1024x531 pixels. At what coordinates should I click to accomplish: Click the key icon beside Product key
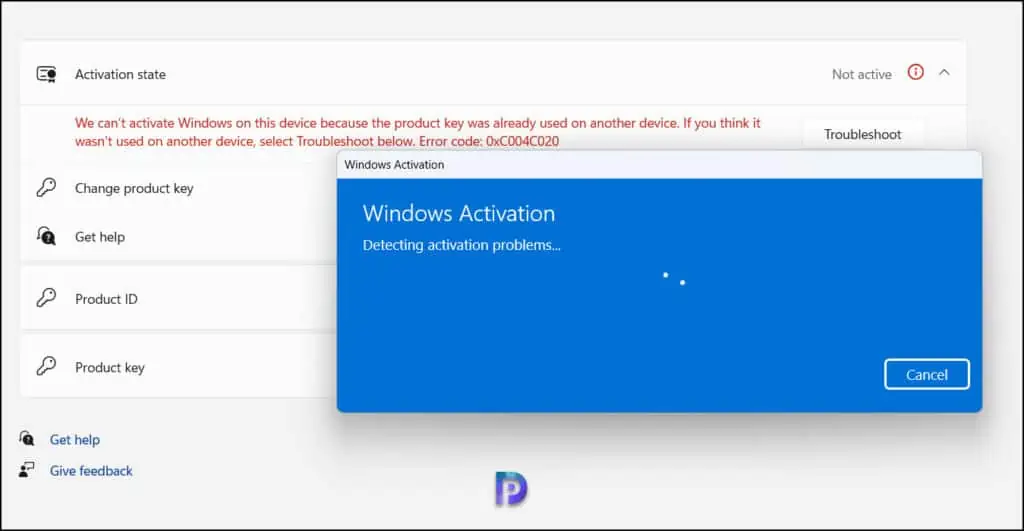[x=46, y=366]
